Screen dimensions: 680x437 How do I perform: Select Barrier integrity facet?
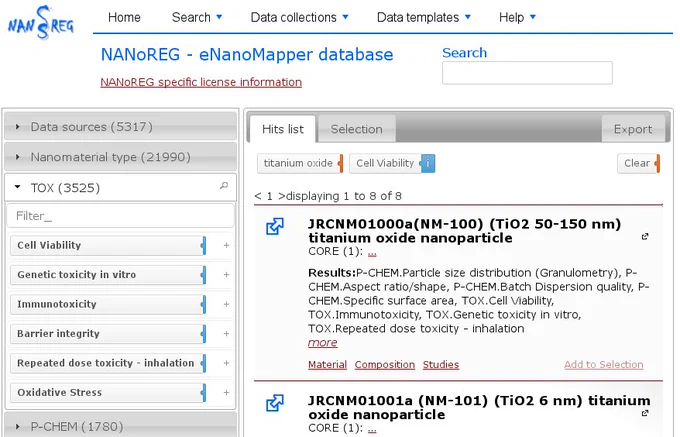click(x=108, y=334)
